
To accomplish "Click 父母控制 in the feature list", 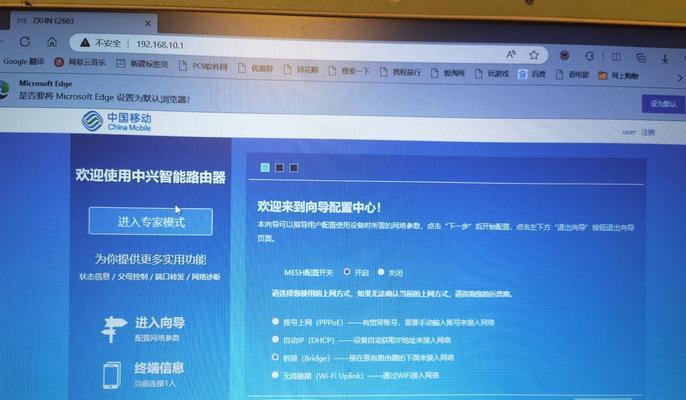I will (x=132, y=277).
